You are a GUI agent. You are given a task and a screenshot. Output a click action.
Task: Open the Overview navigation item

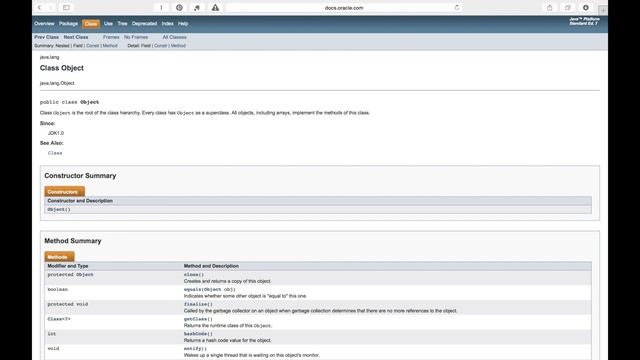click(44, 24)
